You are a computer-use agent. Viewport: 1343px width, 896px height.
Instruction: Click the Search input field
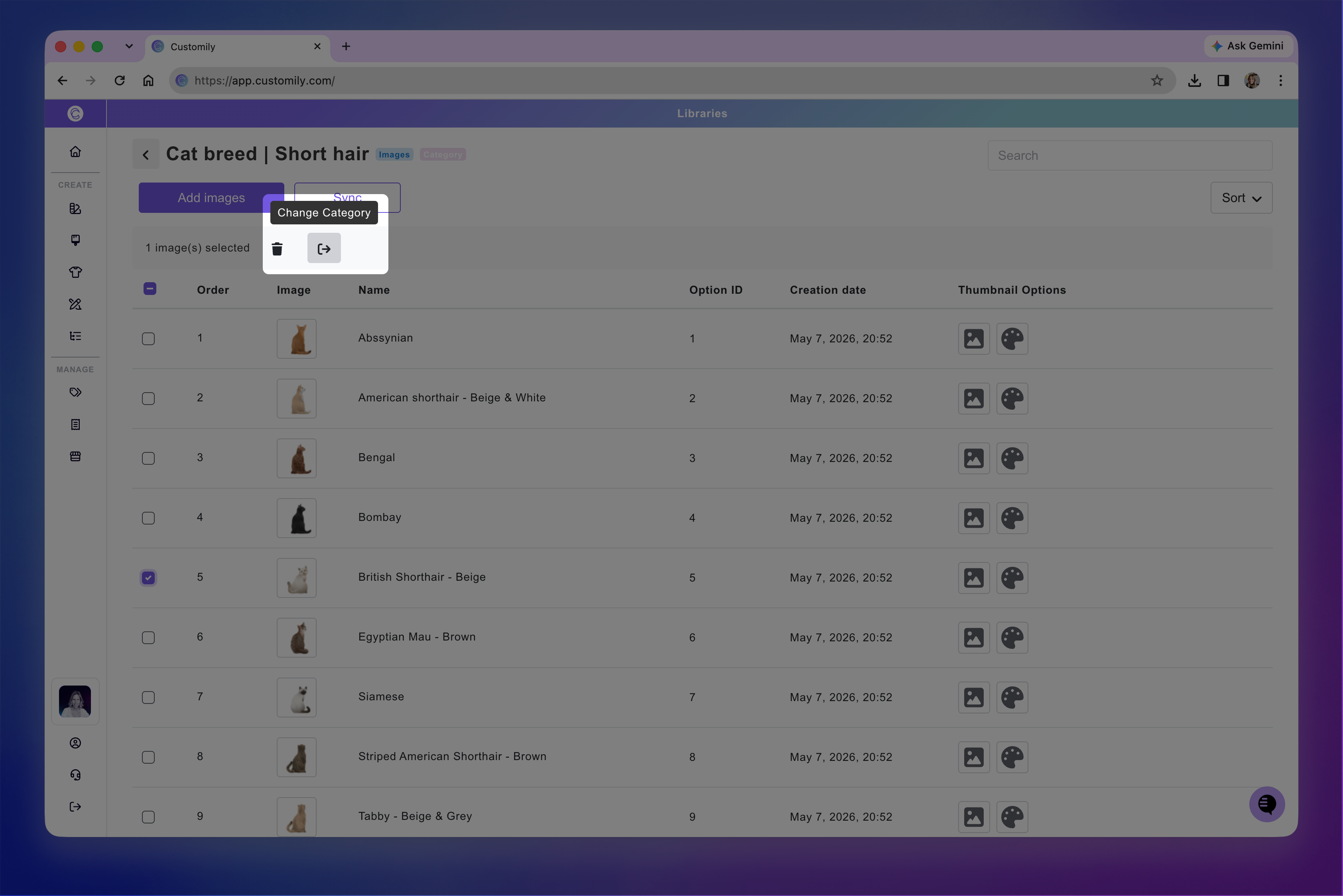[x=1130, y=155]
